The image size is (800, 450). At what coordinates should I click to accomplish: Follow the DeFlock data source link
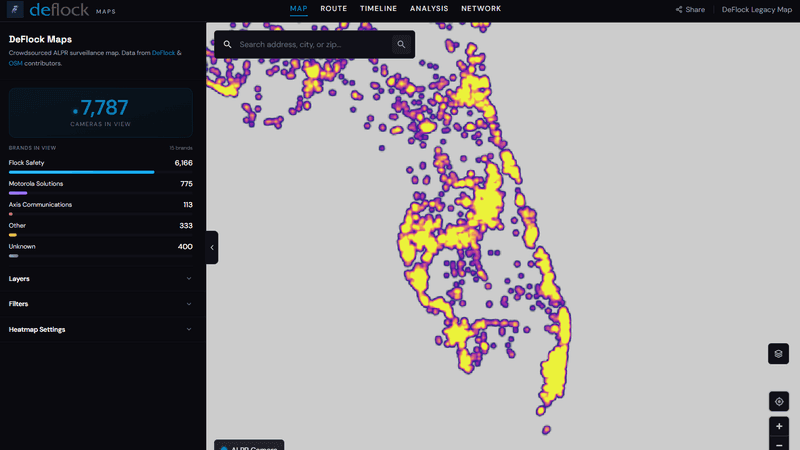pos(163,53)
